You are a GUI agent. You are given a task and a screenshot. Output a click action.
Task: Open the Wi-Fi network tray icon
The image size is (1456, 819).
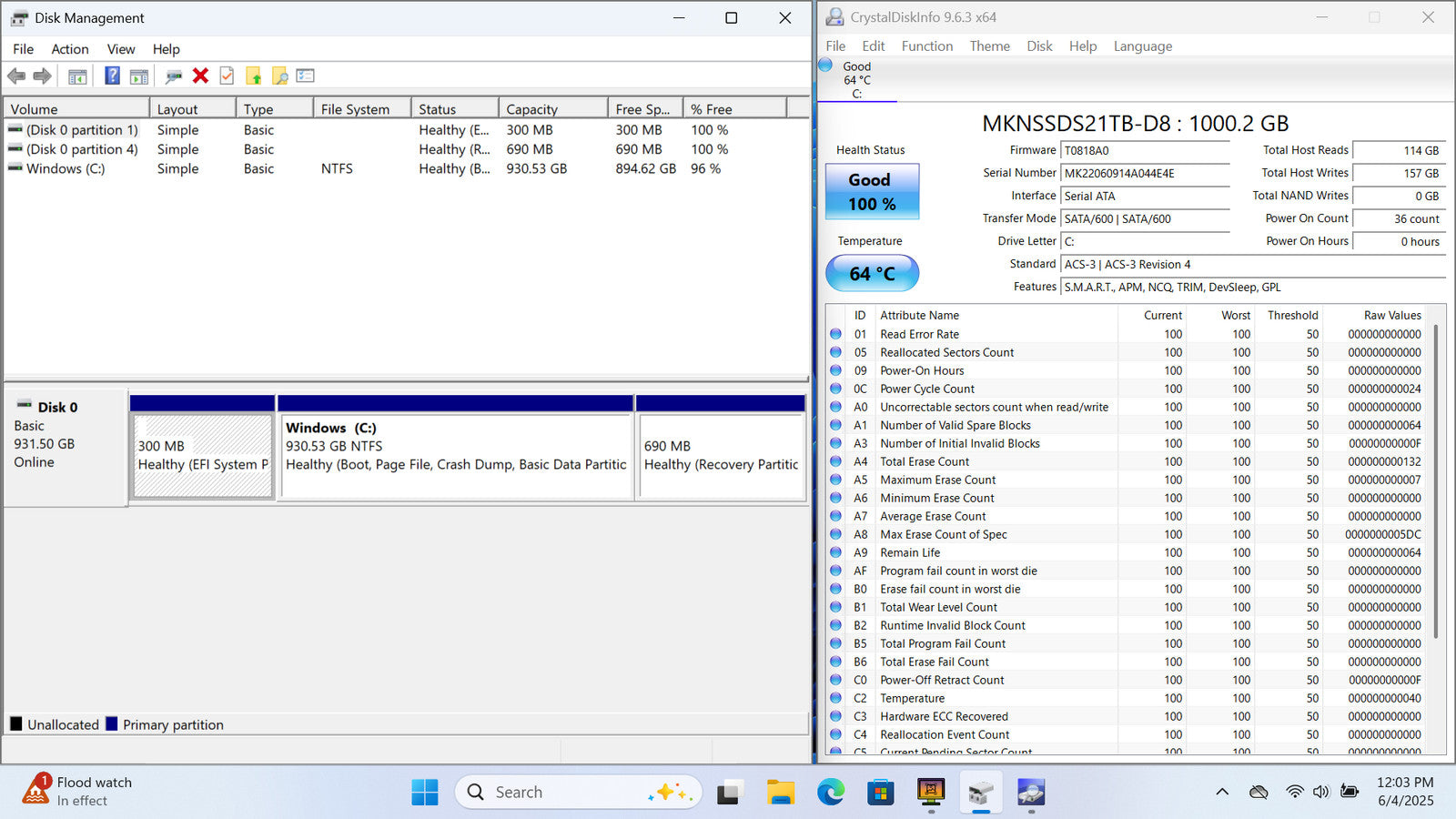click(x=1294, y=792)
